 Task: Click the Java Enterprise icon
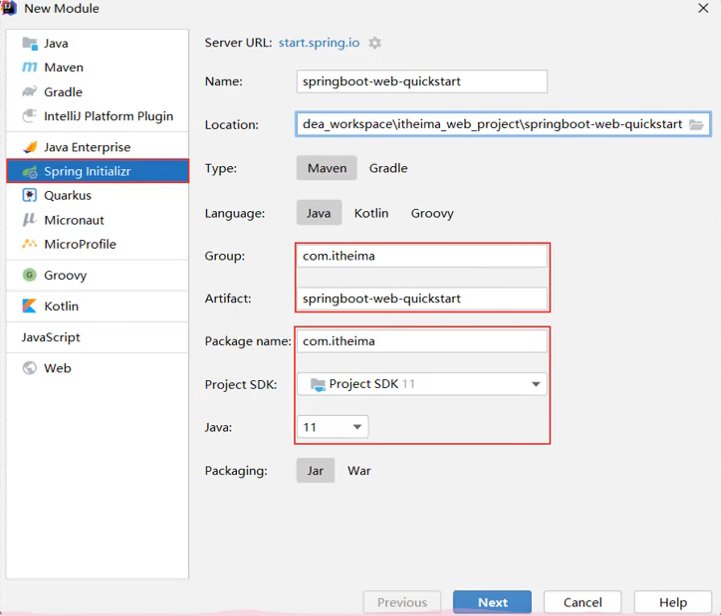[x=30, y=147]
